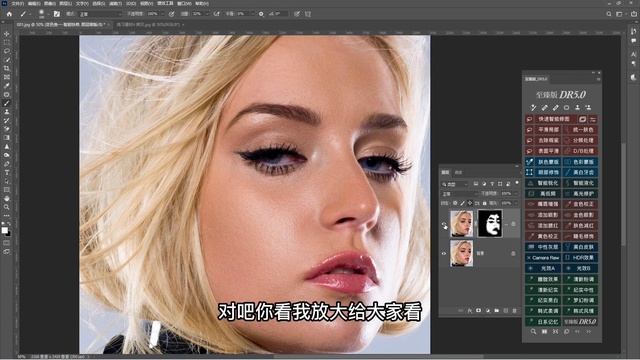Select the Zoom tool in left toolbar
640x360 pixels.
click(x=7, y=207)
